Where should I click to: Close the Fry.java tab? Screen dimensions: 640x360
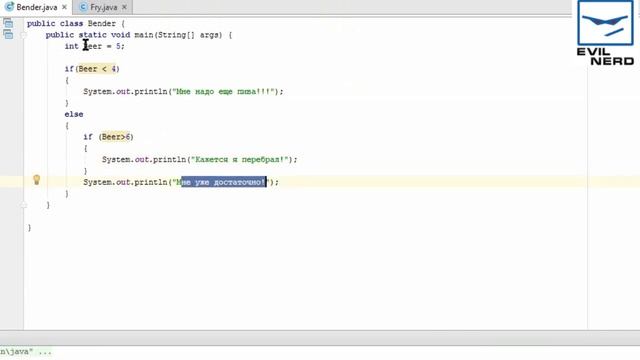coord(124,7)
